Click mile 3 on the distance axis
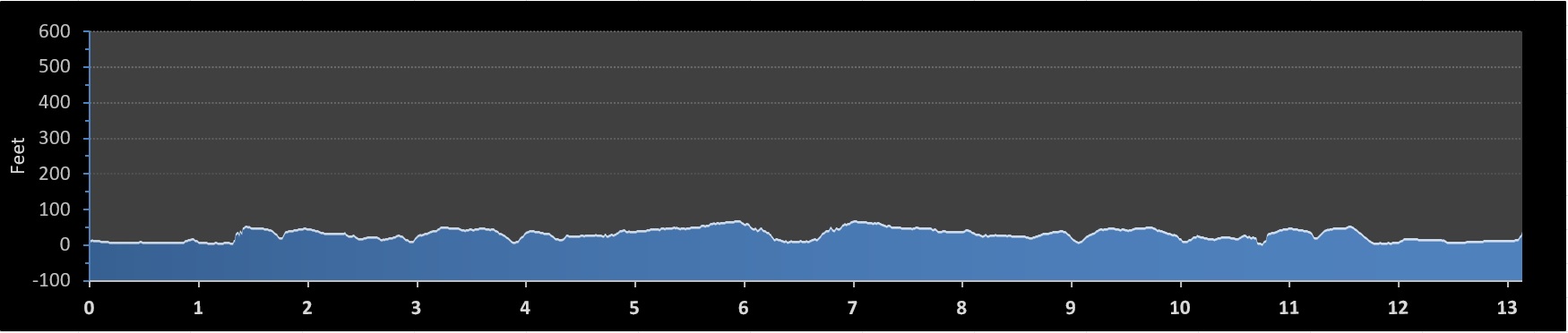 (x=416, y=308)
